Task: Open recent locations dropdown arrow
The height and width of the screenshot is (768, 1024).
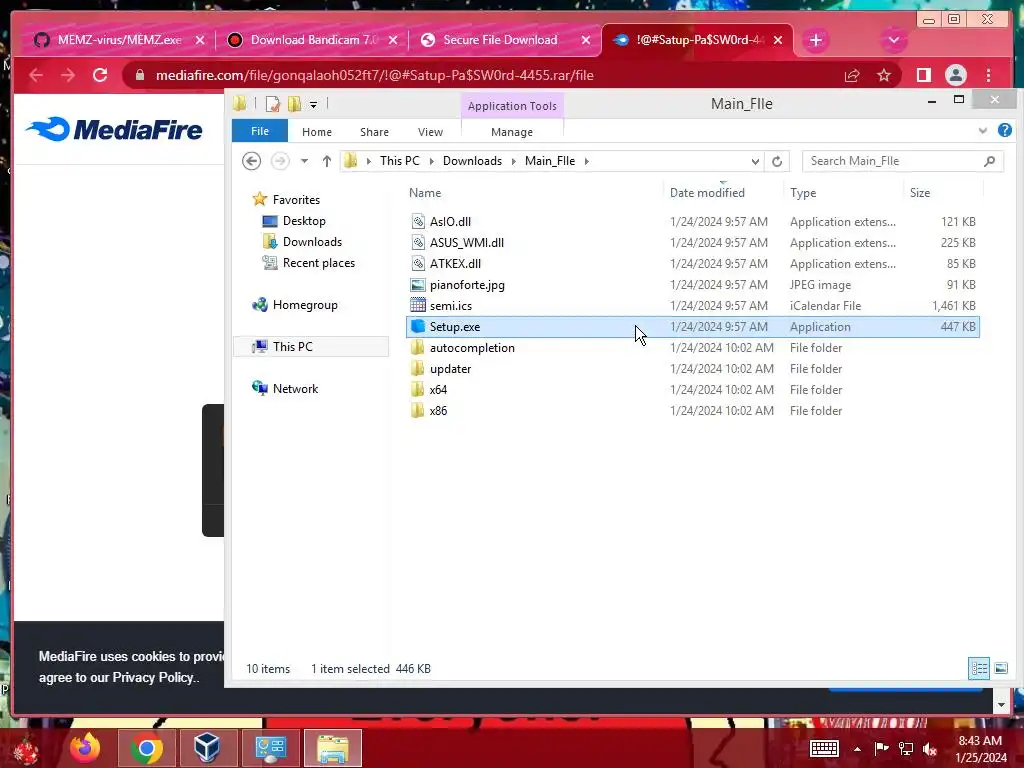Action: point(304,161)
